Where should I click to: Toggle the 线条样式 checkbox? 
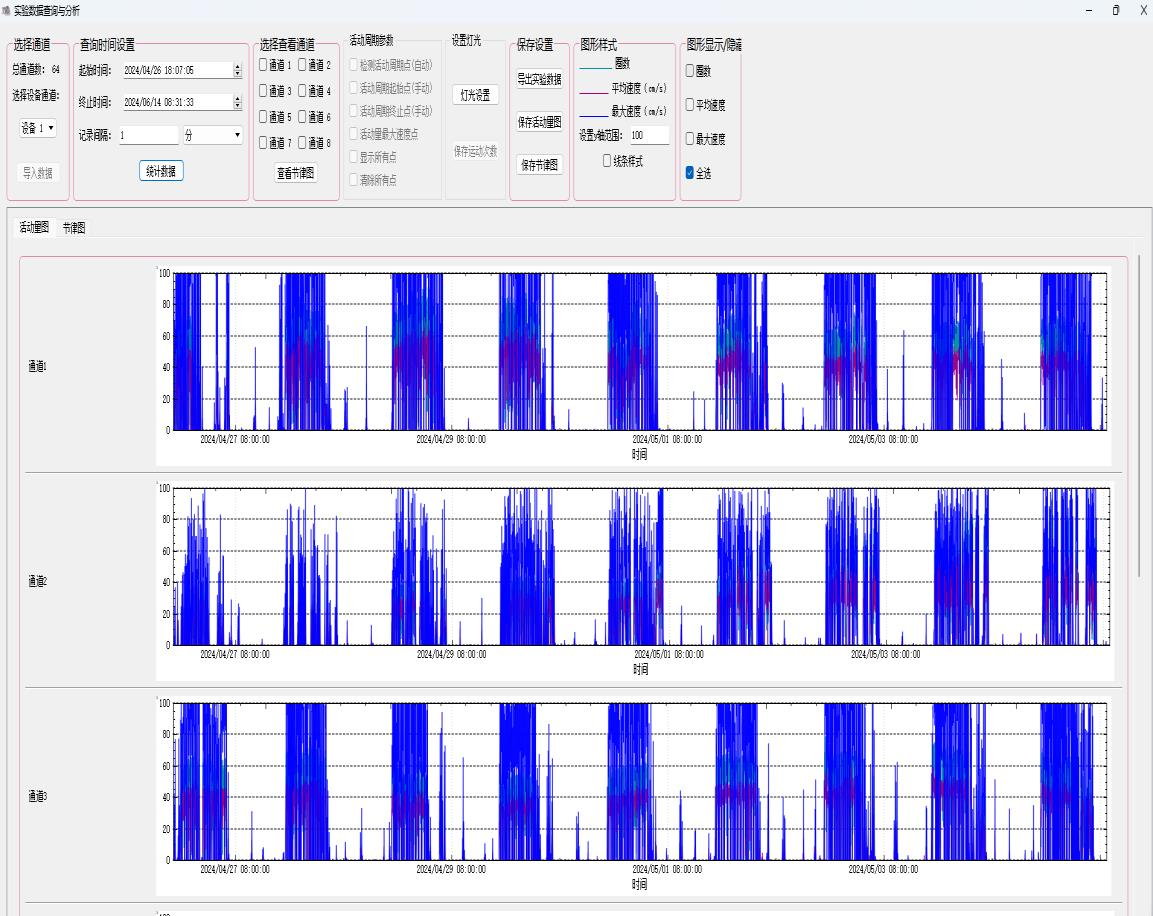pos(607,161)
